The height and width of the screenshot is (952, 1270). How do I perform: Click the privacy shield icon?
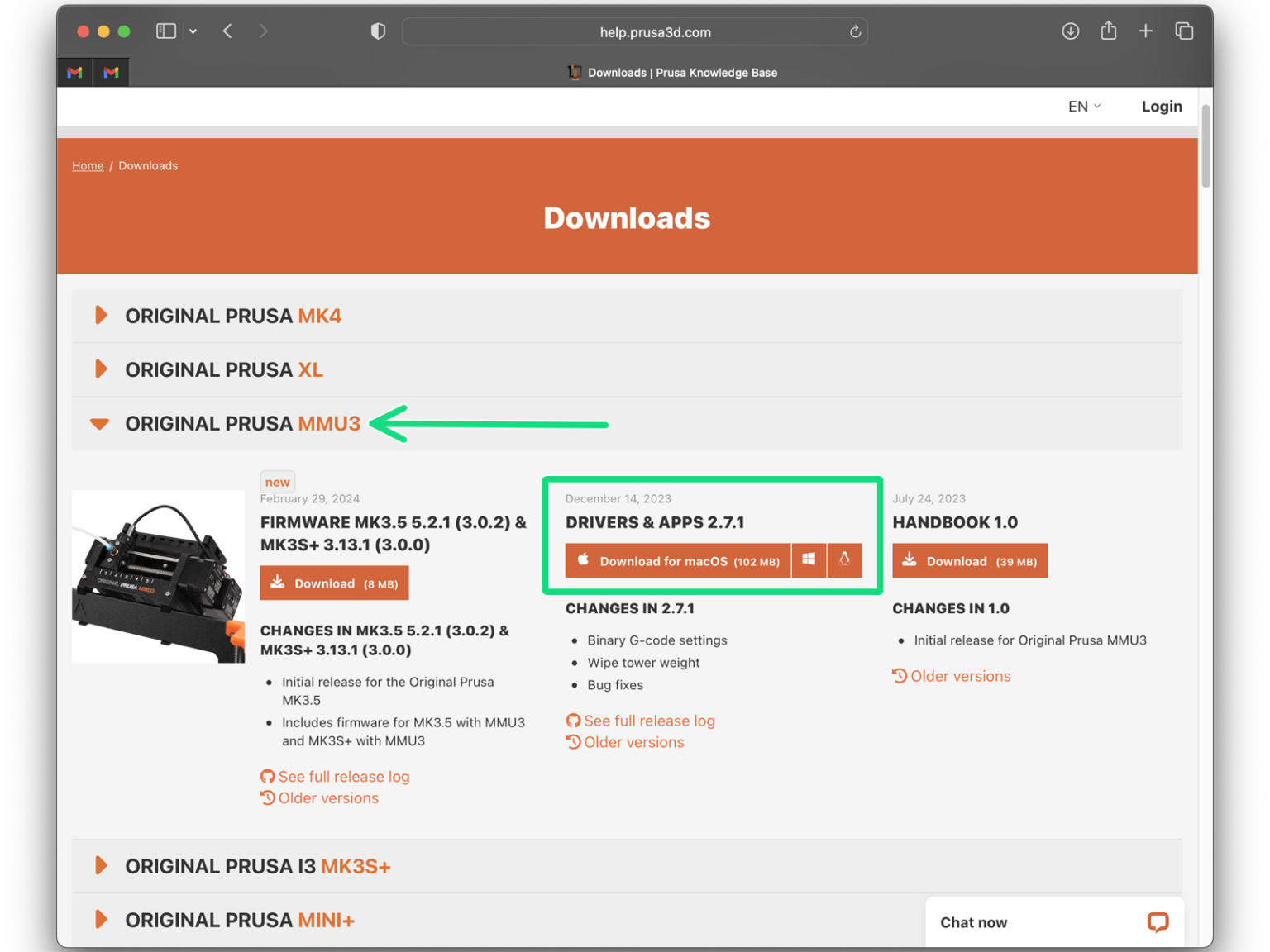tap(378, 31)
